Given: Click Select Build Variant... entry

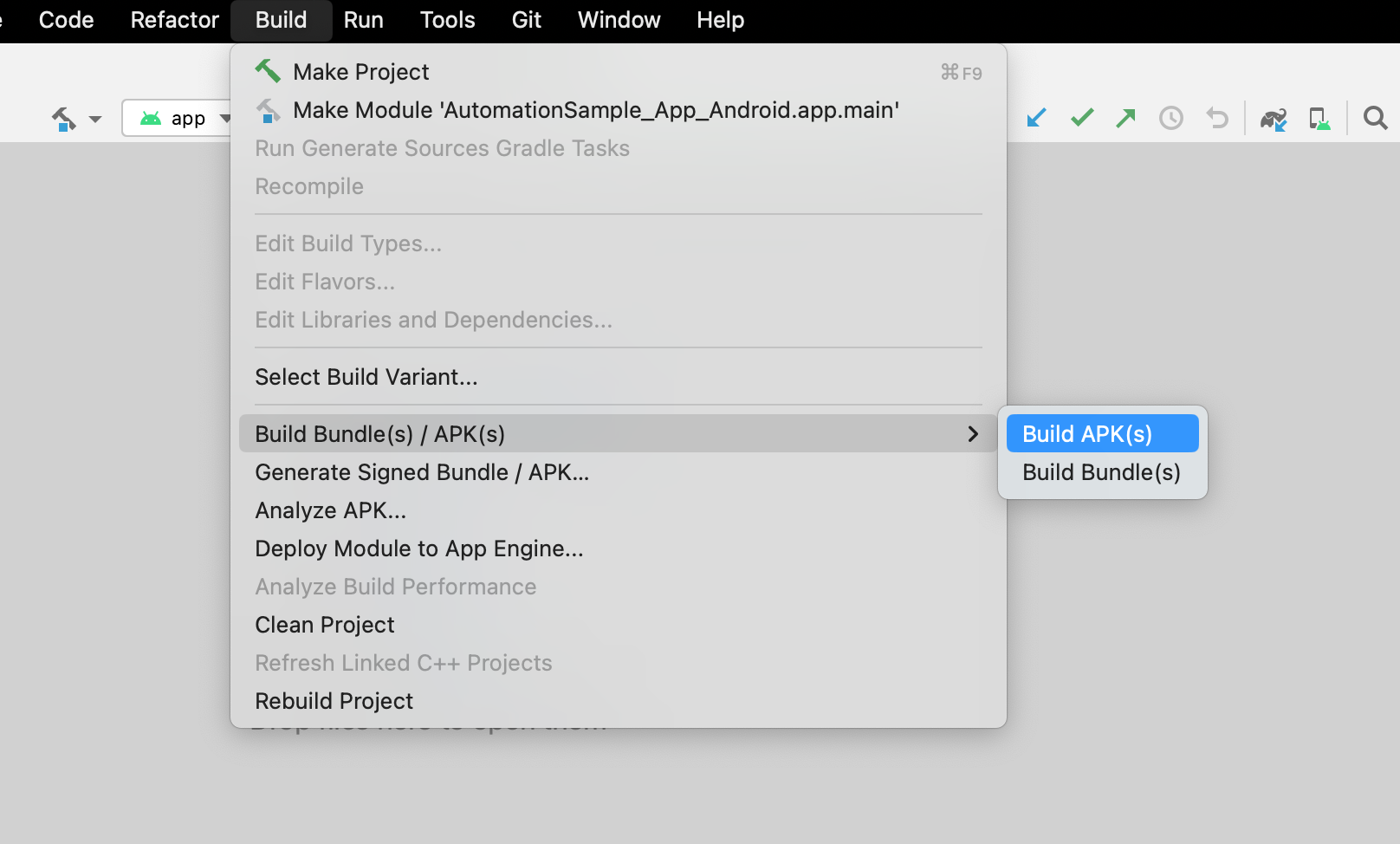Looking at the screenshot, I should (619, 377).
